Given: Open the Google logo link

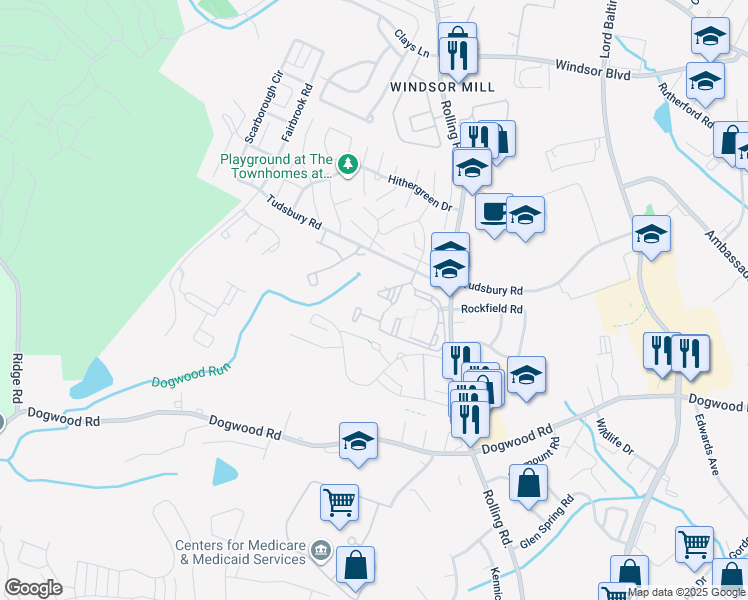Looking at the screenshot, I should pos(33,588).
